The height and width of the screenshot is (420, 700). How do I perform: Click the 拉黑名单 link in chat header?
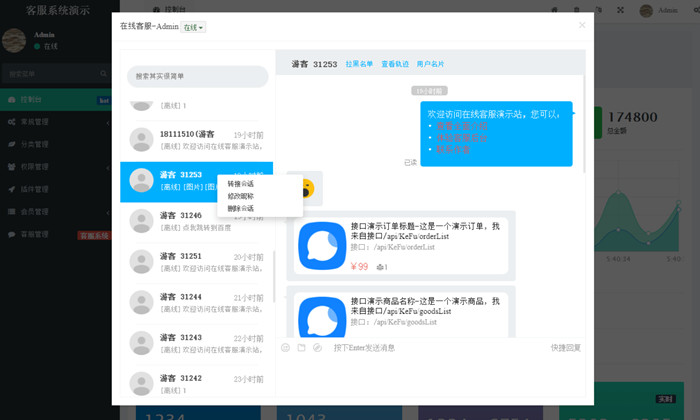point(359,64)
